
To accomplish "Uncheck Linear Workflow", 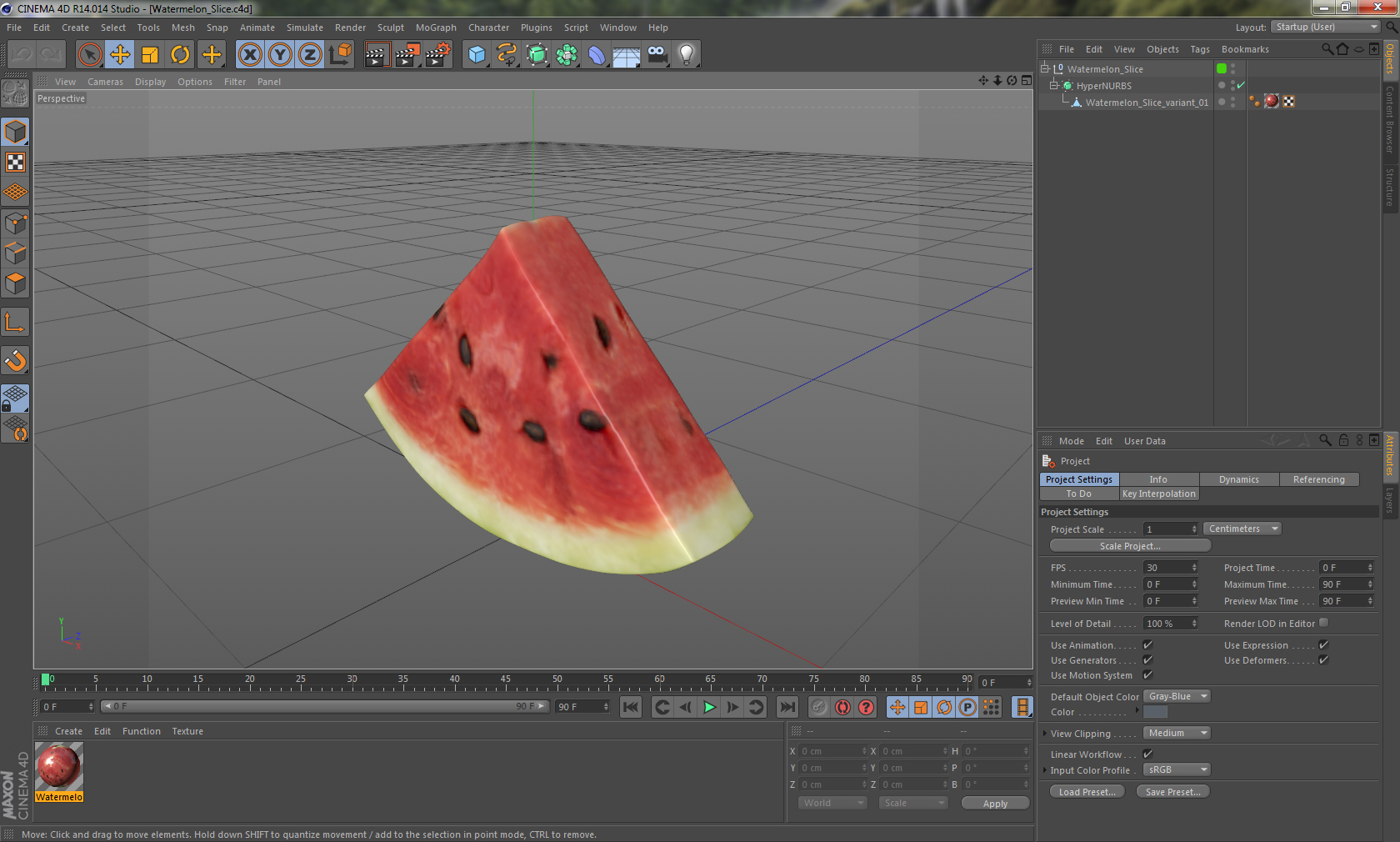I will (x=1147, y=754).
